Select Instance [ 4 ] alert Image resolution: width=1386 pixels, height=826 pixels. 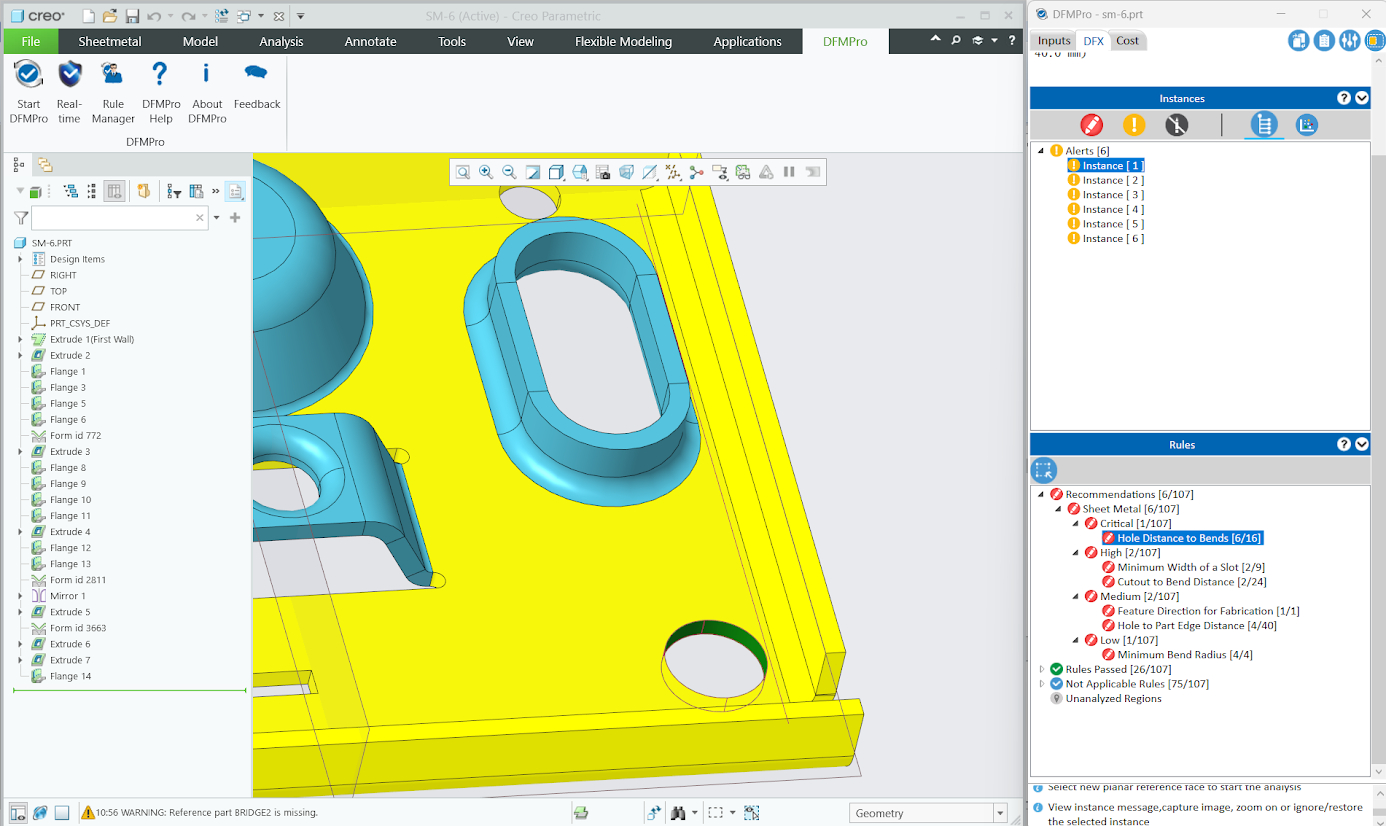coord(1112,209)
